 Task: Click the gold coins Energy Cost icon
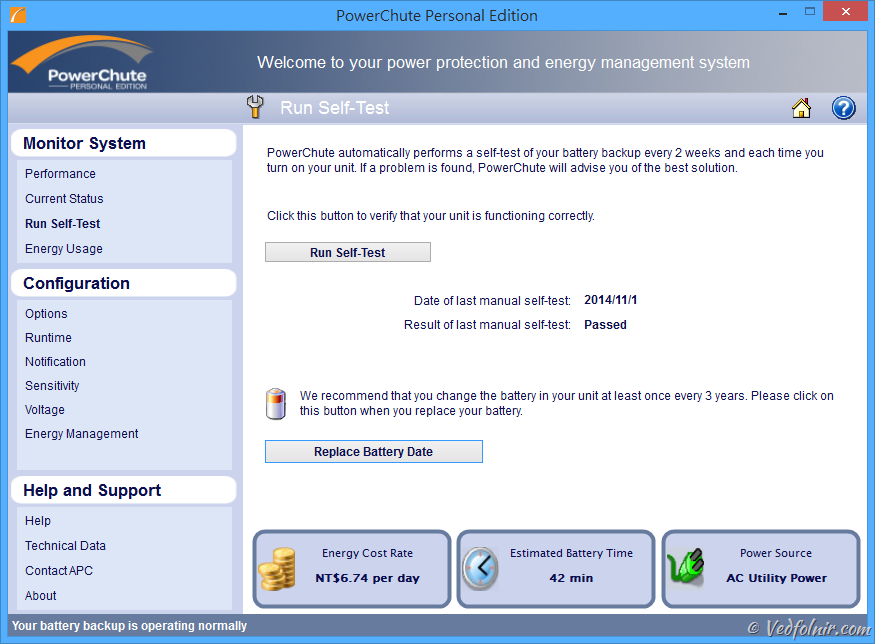click(x=277, y=568)
